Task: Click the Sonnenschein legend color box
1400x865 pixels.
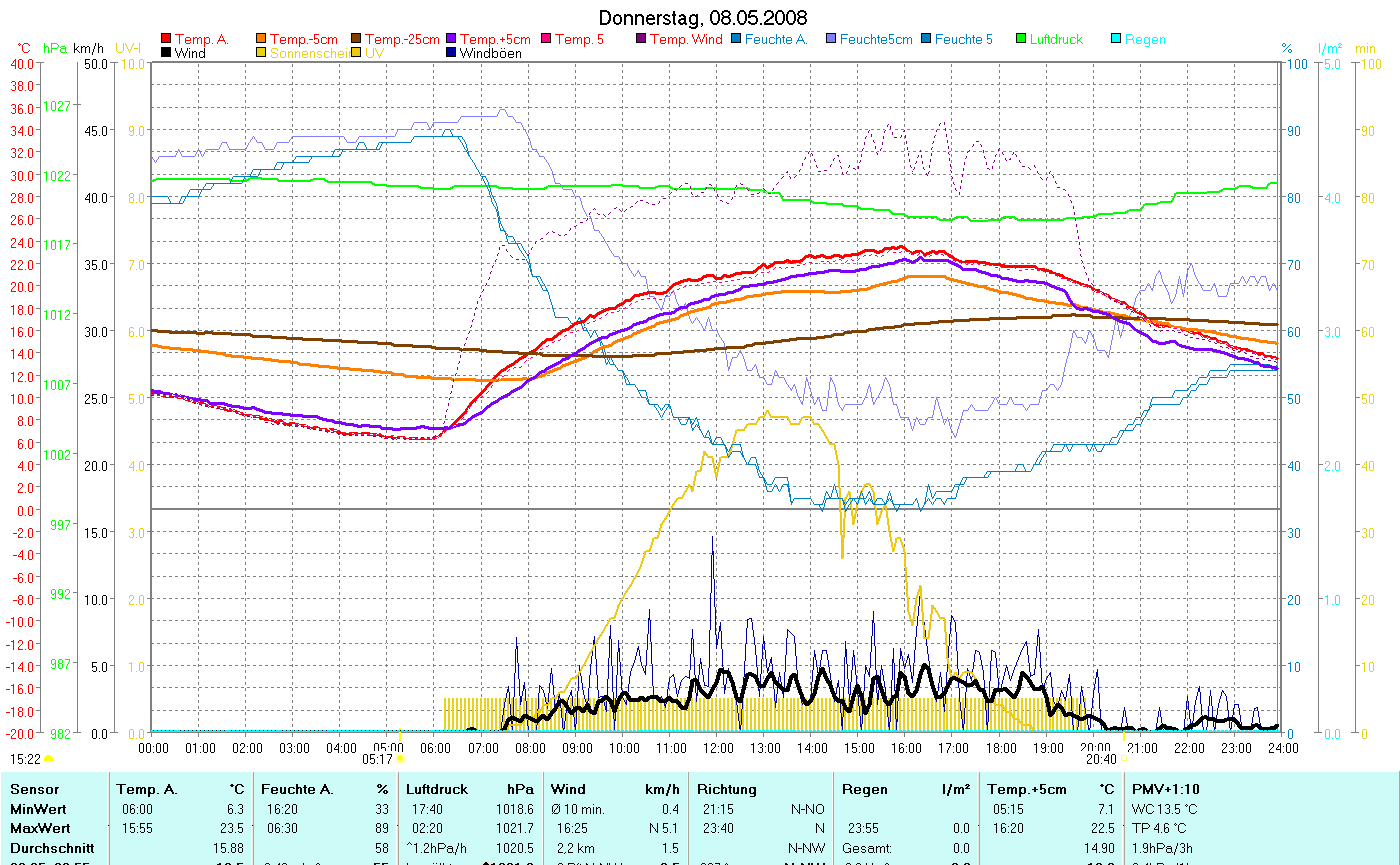Action: [262, 53]
